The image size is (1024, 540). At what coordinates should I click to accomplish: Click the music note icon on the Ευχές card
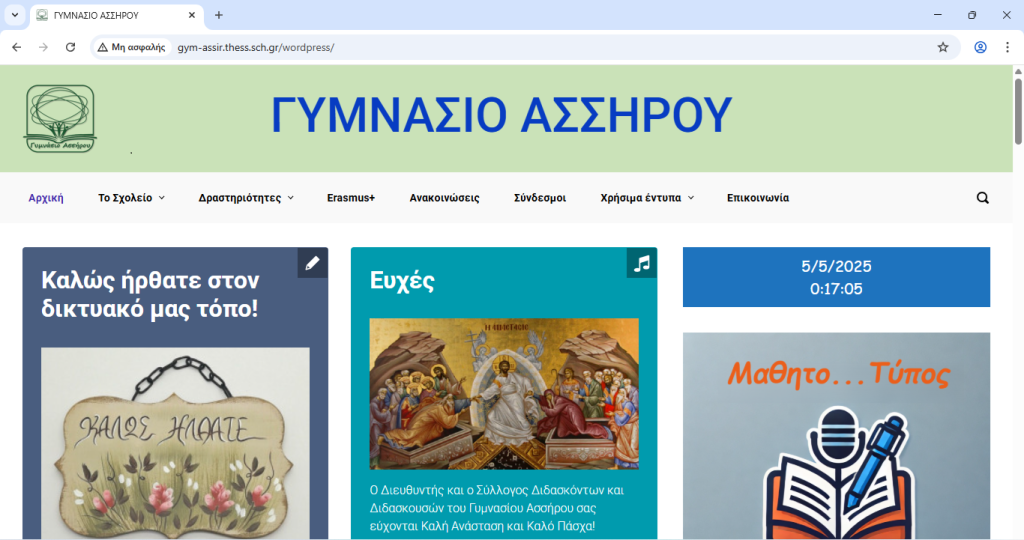tap(642, 263)
